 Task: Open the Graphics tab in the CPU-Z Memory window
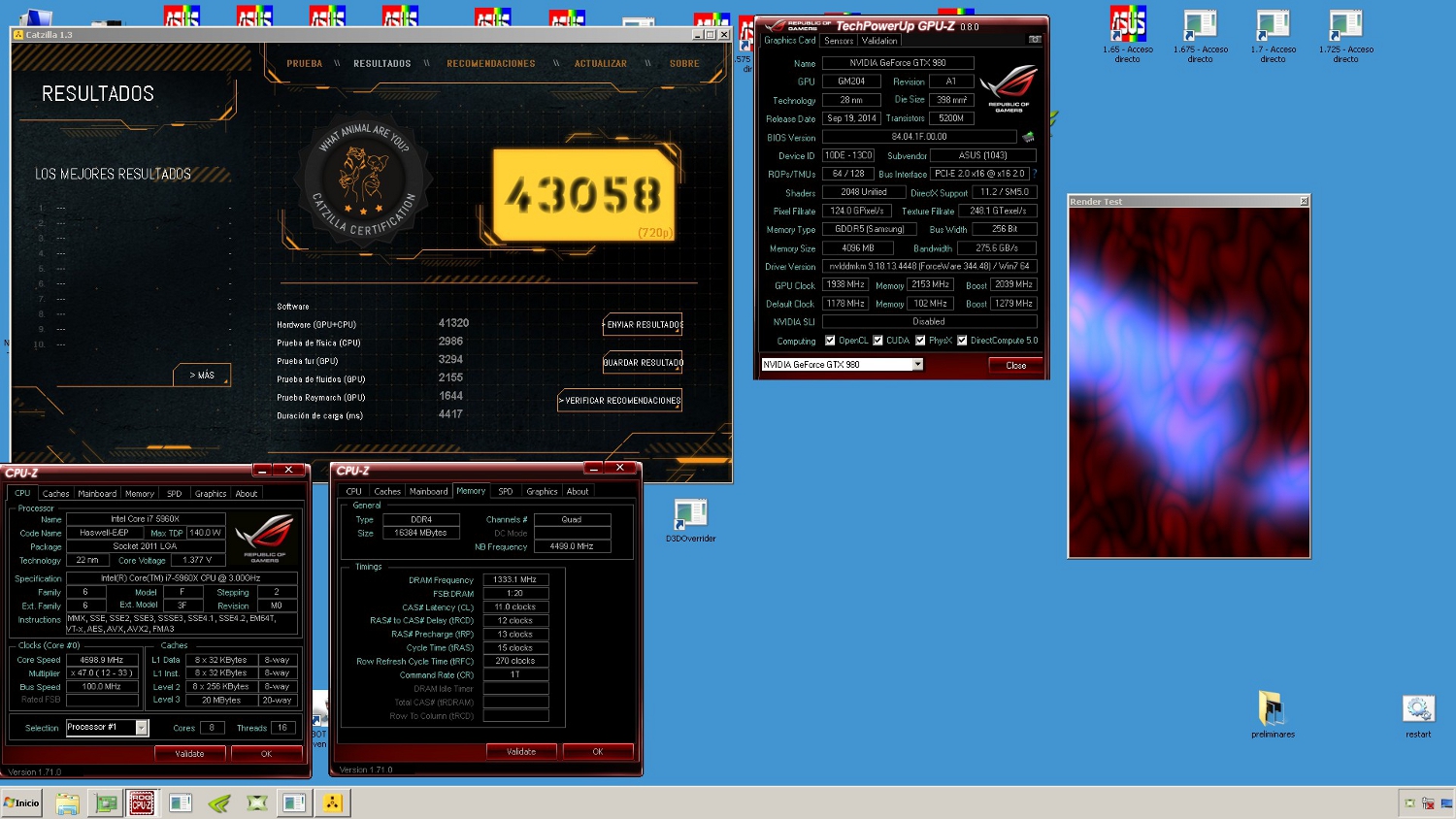coord(542,491)
